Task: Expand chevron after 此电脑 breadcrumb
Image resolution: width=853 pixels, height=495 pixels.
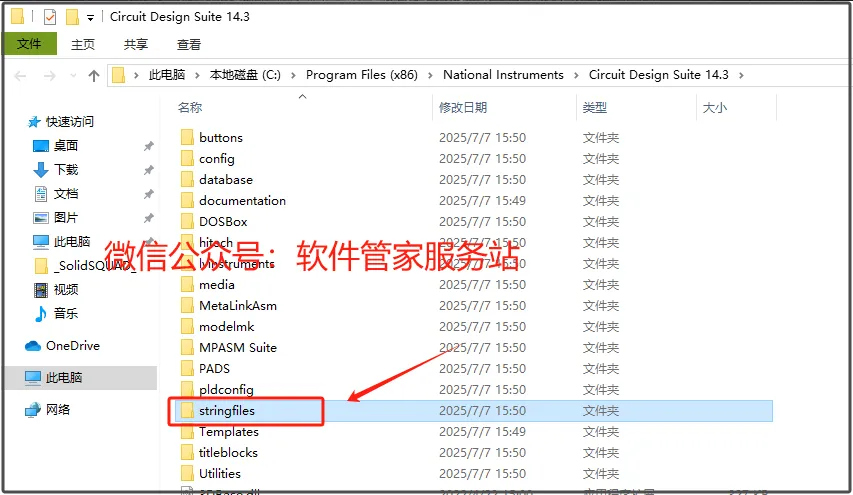Action: 197,76
